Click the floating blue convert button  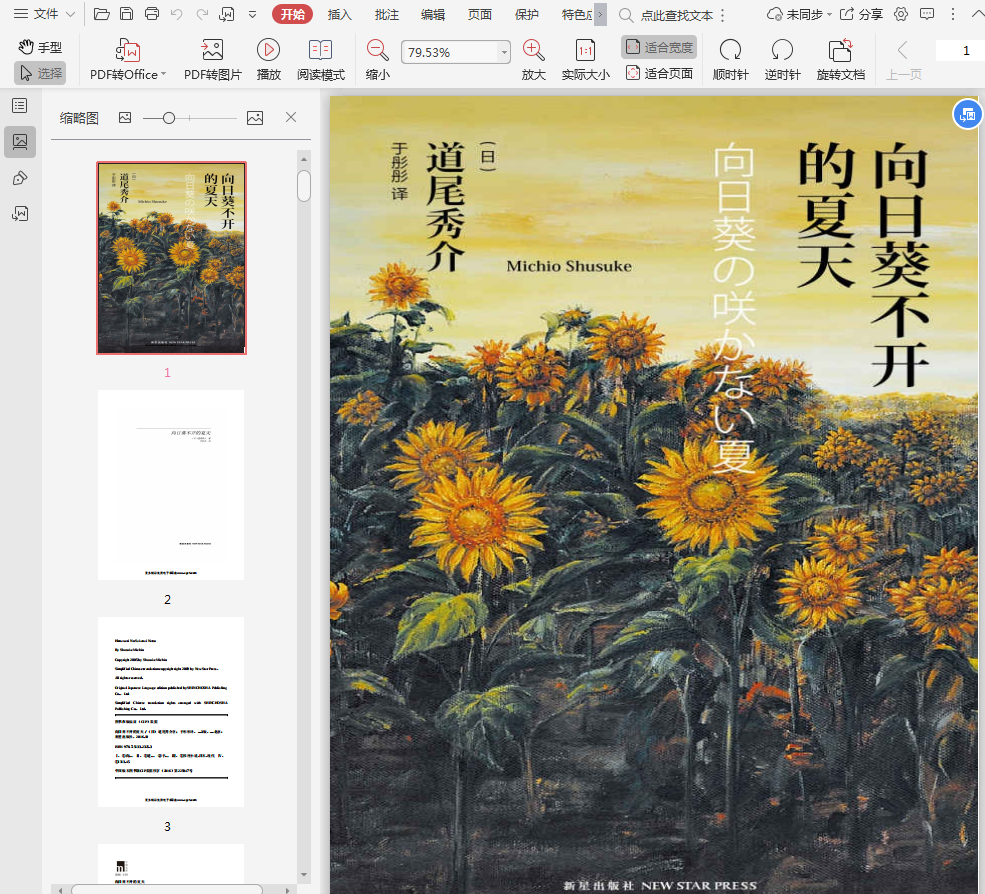967,114
